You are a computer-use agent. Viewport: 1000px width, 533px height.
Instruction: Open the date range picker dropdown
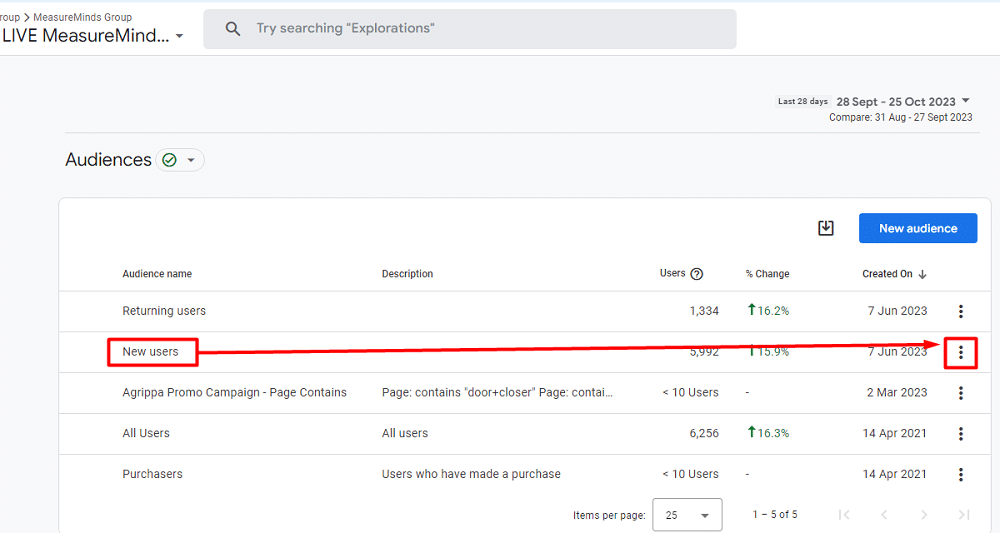click(965, 101)
